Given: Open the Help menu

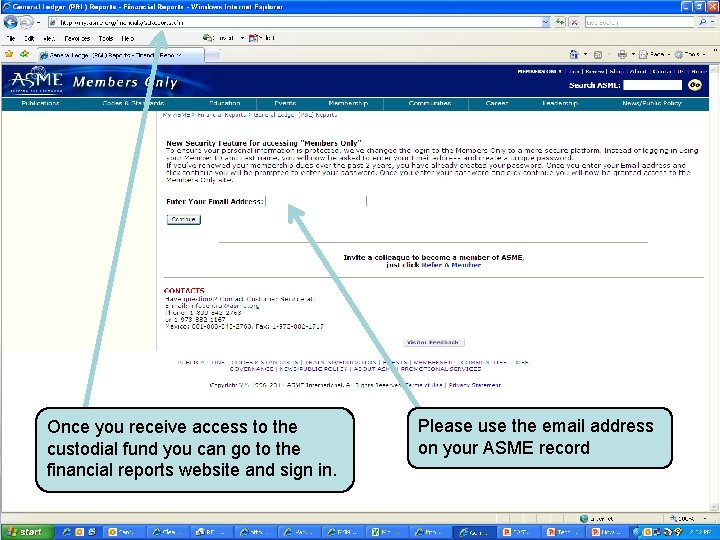Looking at the screenshot, I should [128, 39].
